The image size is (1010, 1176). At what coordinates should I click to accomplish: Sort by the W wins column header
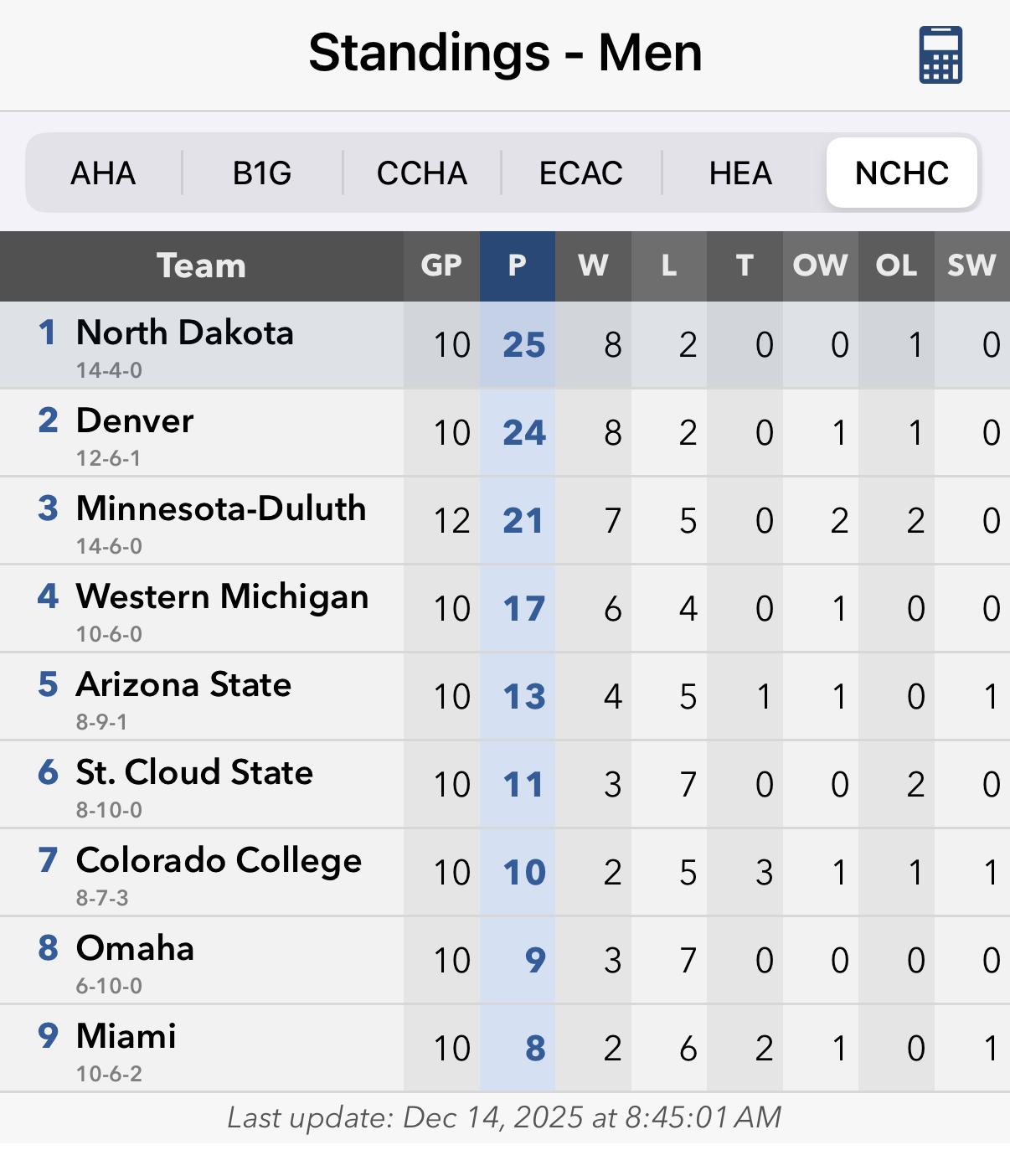click(x=593, y=266)
